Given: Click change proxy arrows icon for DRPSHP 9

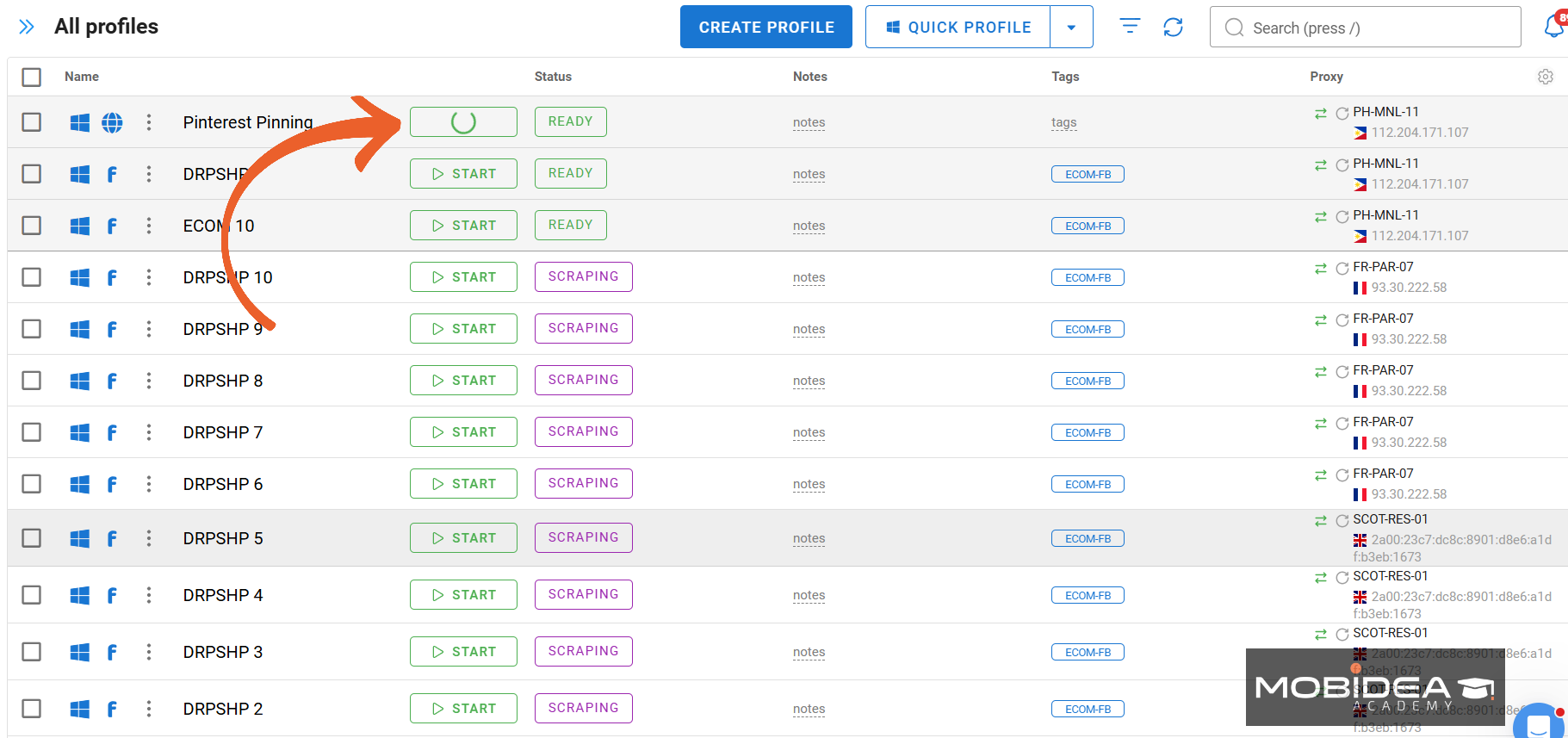Looking at the screenshot, I should (x=1321, y=319).
